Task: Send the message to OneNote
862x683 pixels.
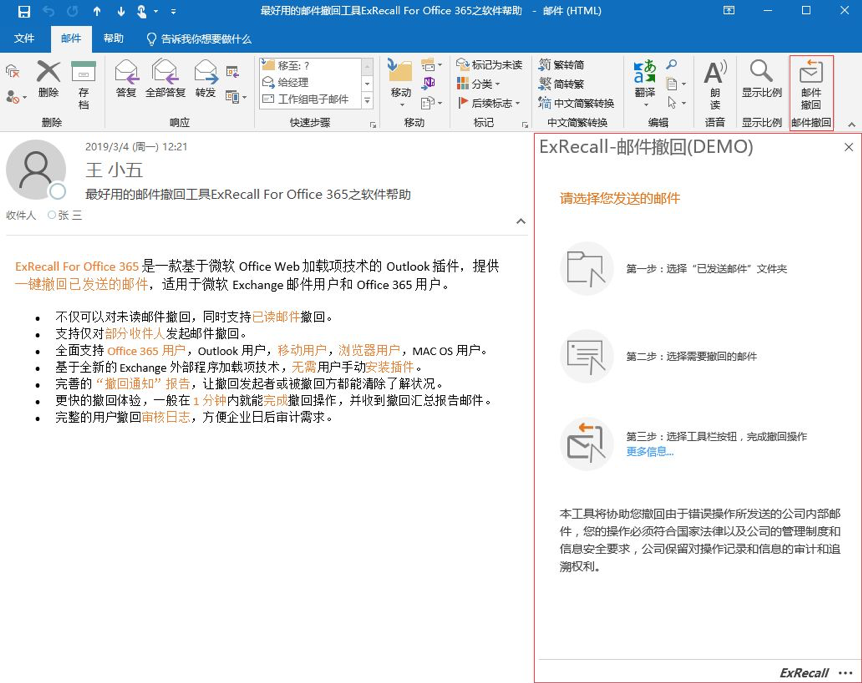Action: point(428,84)
